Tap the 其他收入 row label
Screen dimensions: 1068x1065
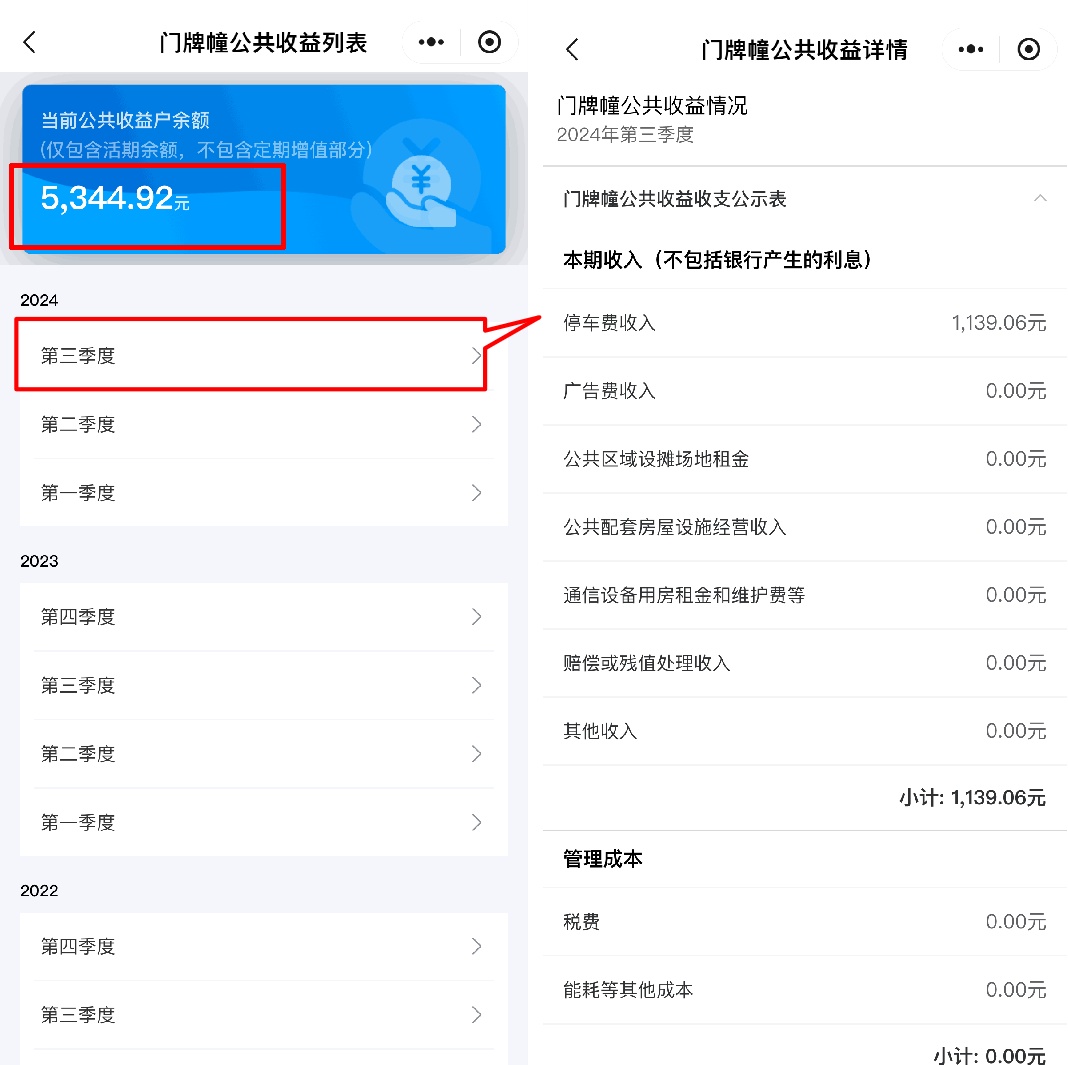click(600, 731)
